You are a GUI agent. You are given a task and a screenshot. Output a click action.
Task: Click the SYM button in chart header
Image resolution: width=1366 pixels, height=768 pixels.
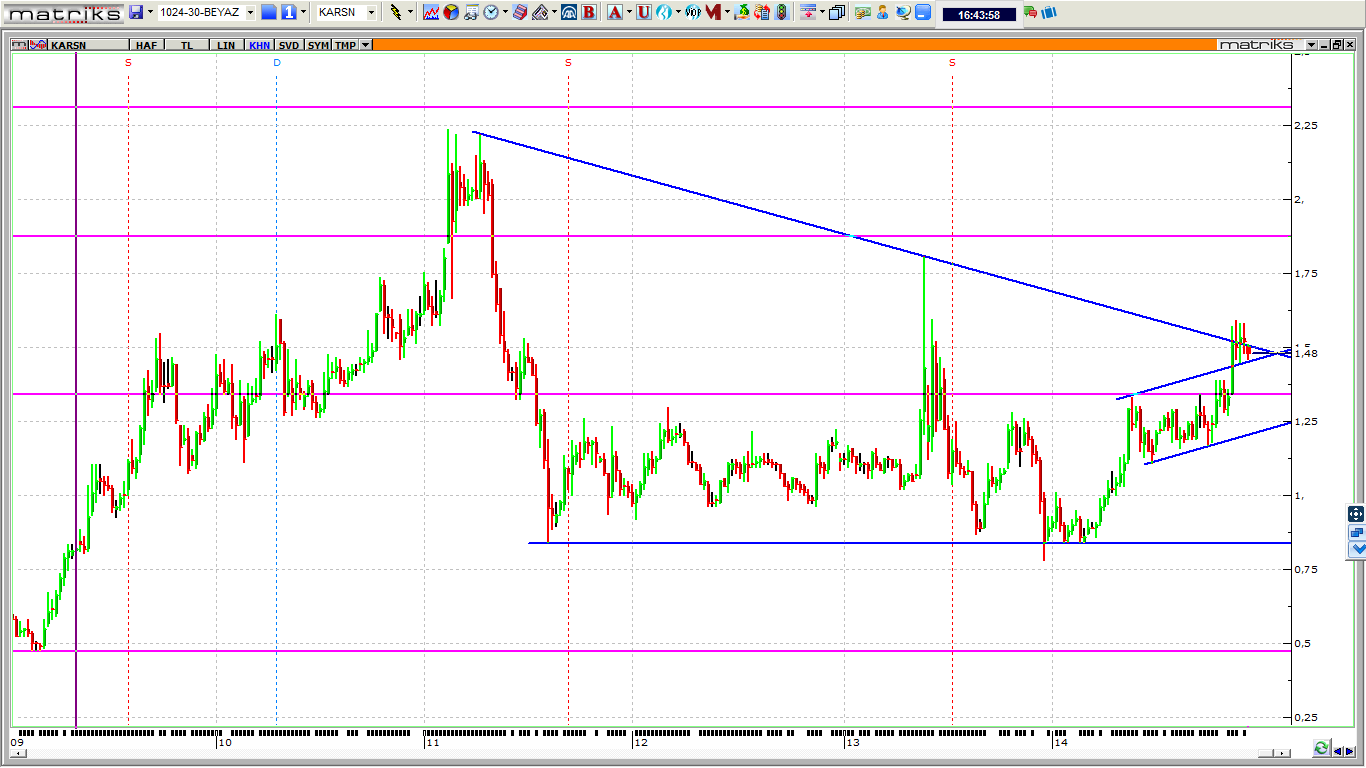(x=318, y=45)
